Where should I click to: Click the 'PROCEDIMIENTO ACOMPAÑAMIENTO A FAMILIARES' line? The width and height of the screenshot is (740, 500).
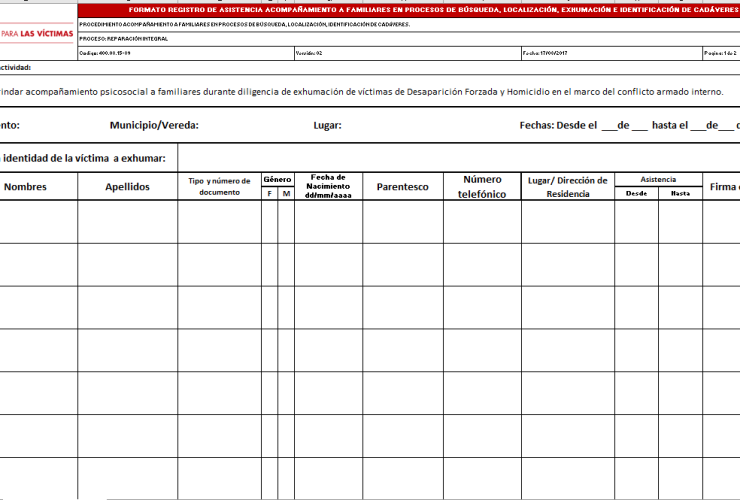244,25
